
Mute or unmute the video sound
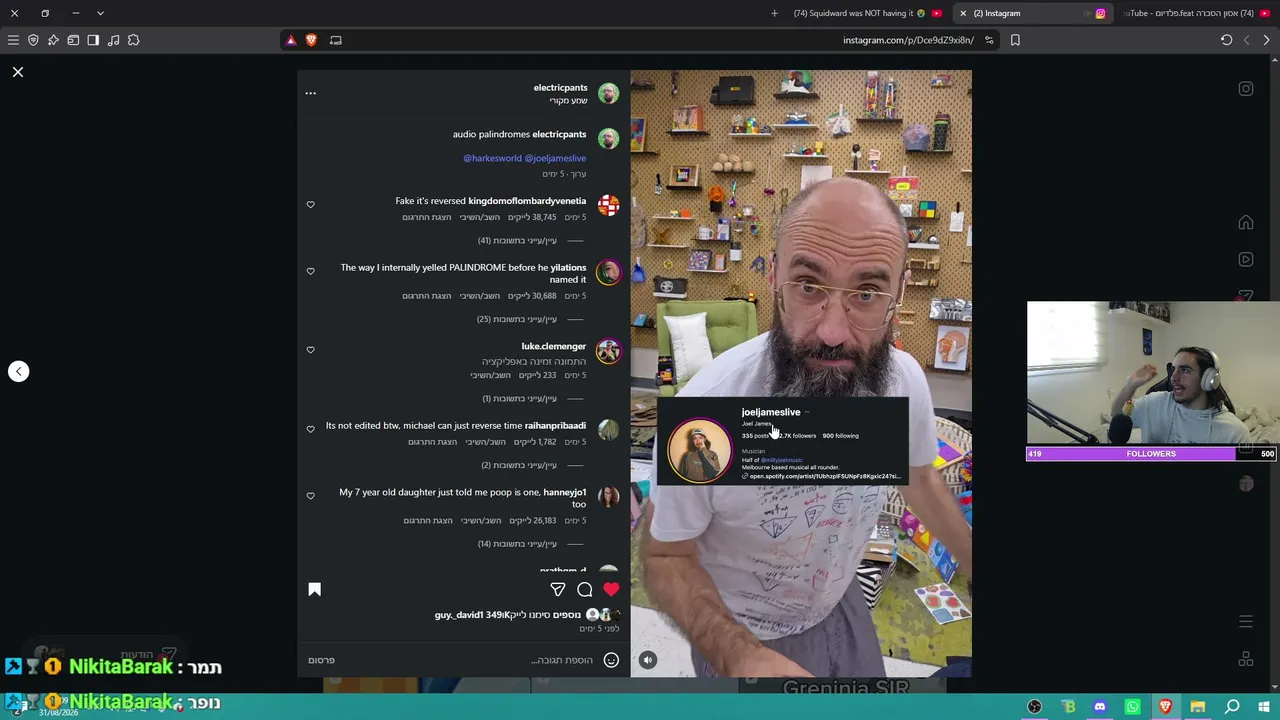point(648,660)
